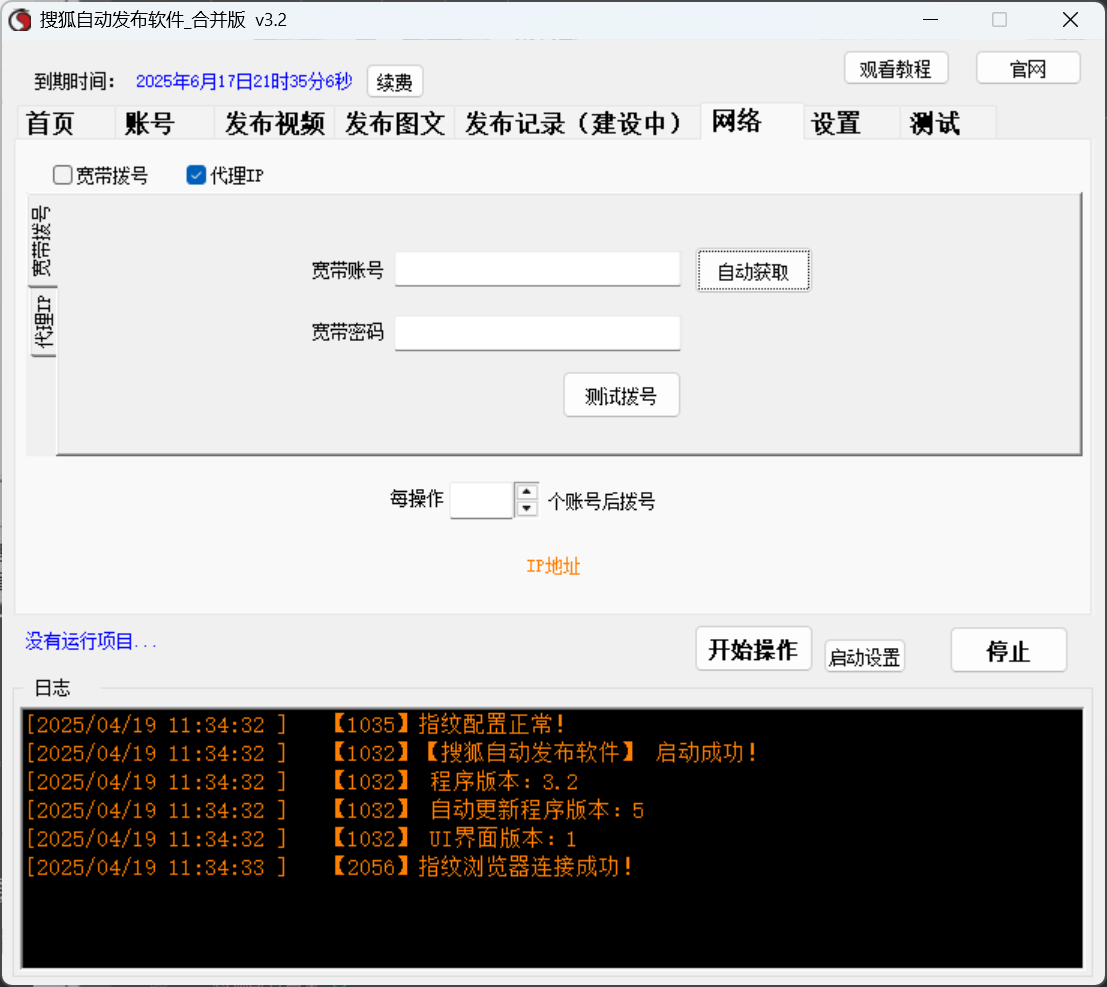Click the 停止 button
Viewport: 1107px width, 987px height.
[1008, 650]
